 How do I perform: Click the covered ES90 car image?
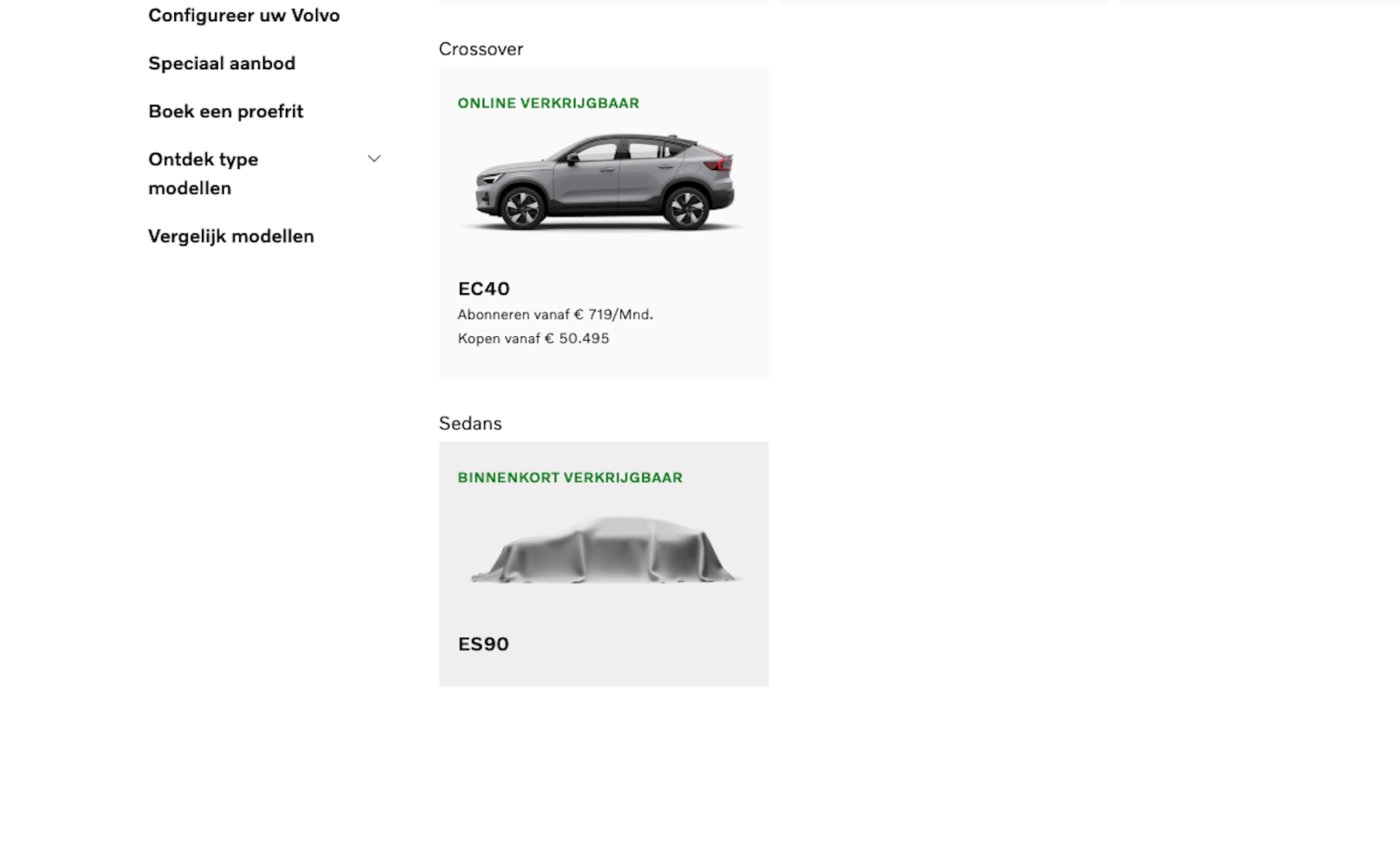(604, 551)
